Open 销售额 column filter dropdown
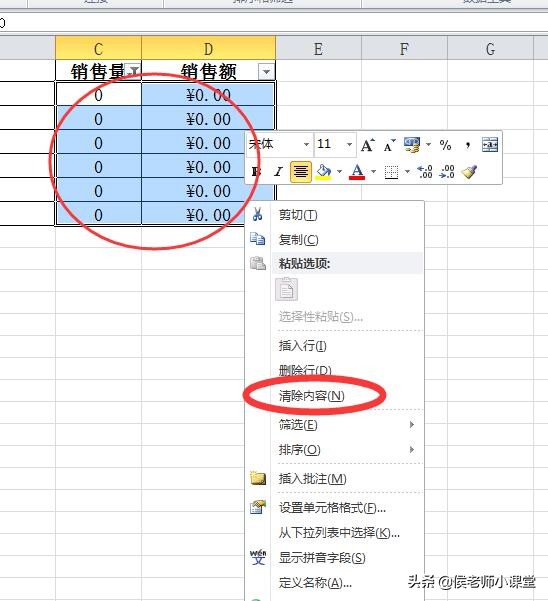 [x=266, y=71]
